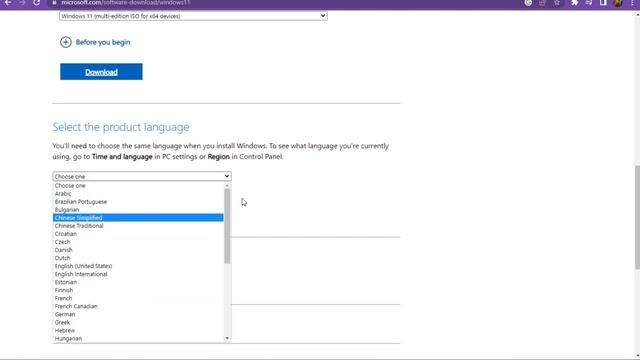Open the Windows 11 multi-edition ISO dropdown

[193, 16]
